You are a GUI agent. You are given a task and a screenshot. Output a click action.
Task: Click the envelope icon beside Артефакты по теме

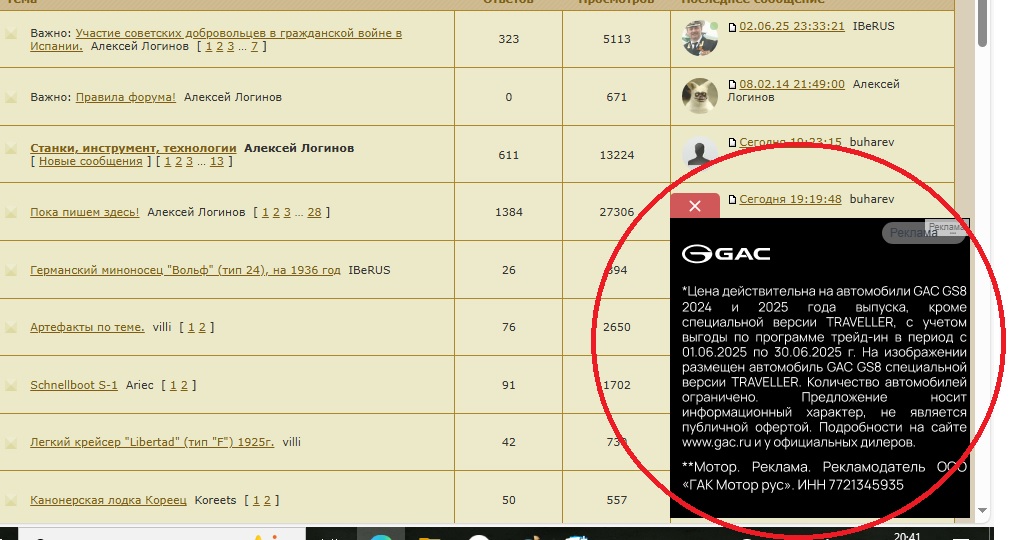click(x=11, y=327)
